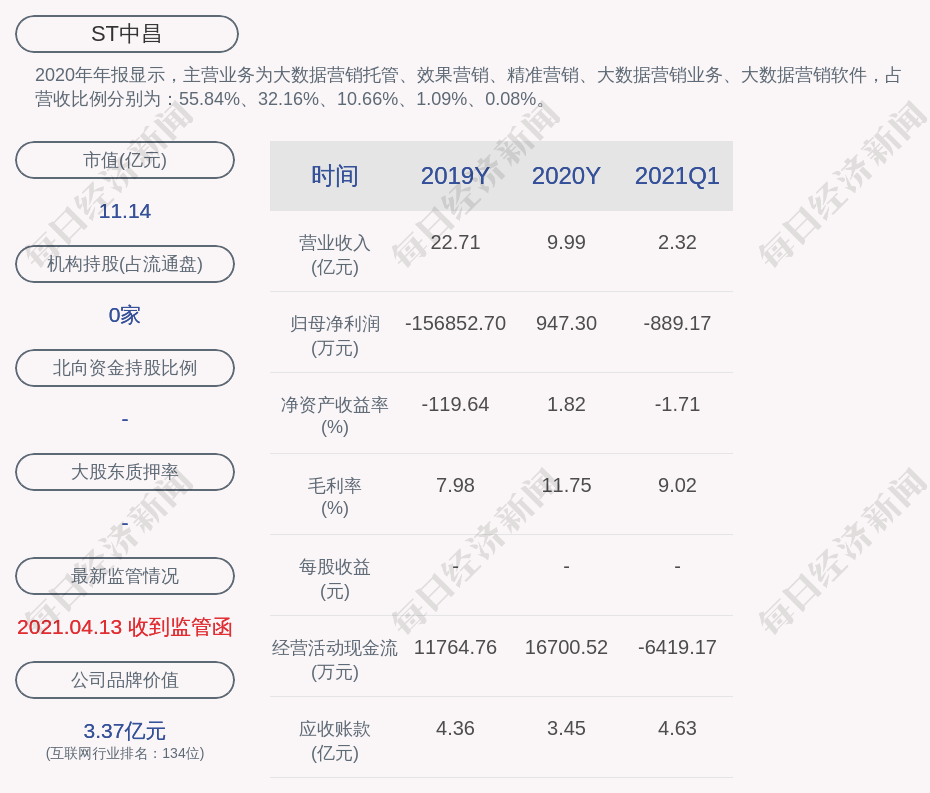Click the ROE value -1.71
This screenshot has height=793, width=930.
[x=677, y=405]
